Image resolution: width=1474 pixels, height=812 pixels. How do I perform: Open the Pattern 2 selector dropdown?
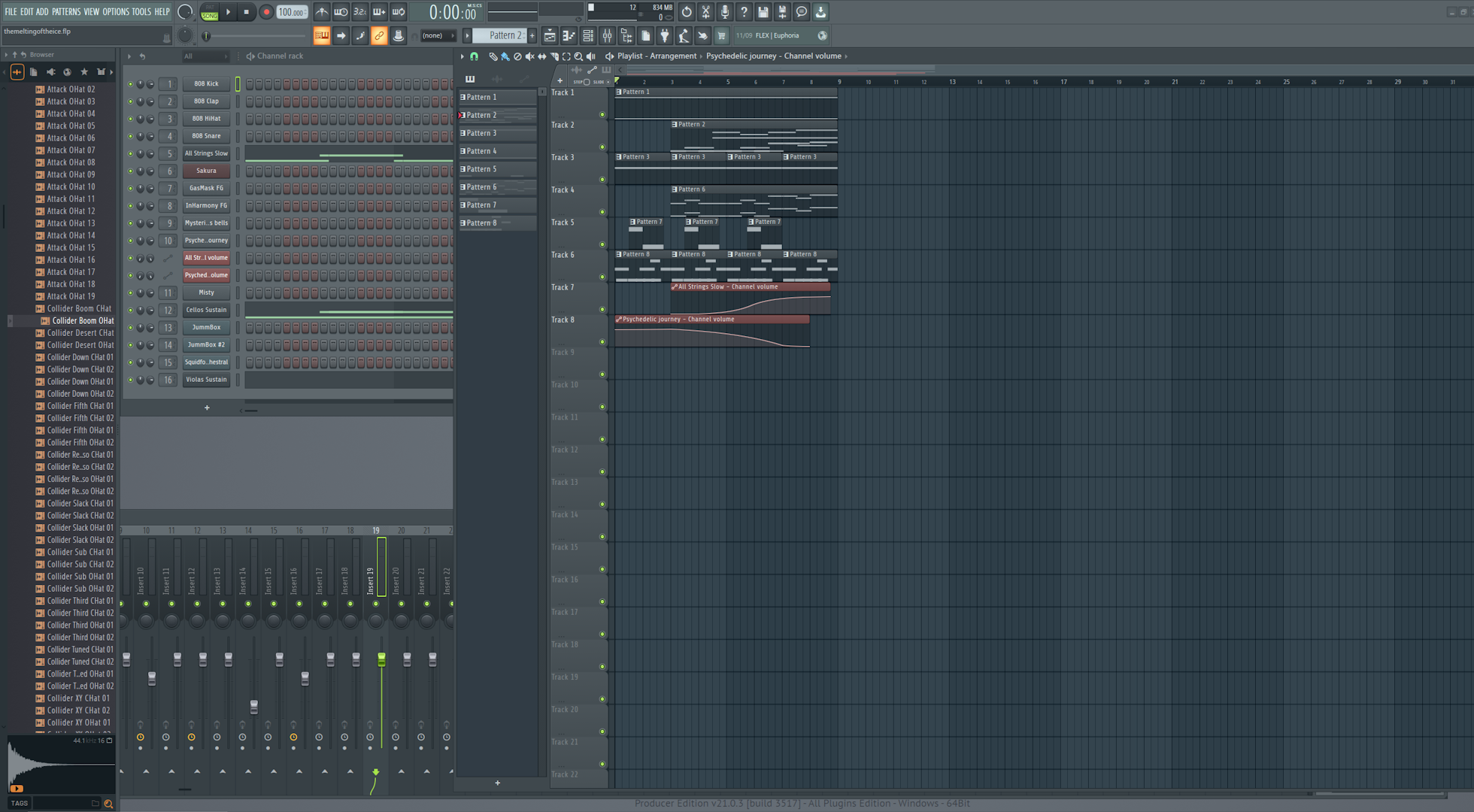point(502,35)
